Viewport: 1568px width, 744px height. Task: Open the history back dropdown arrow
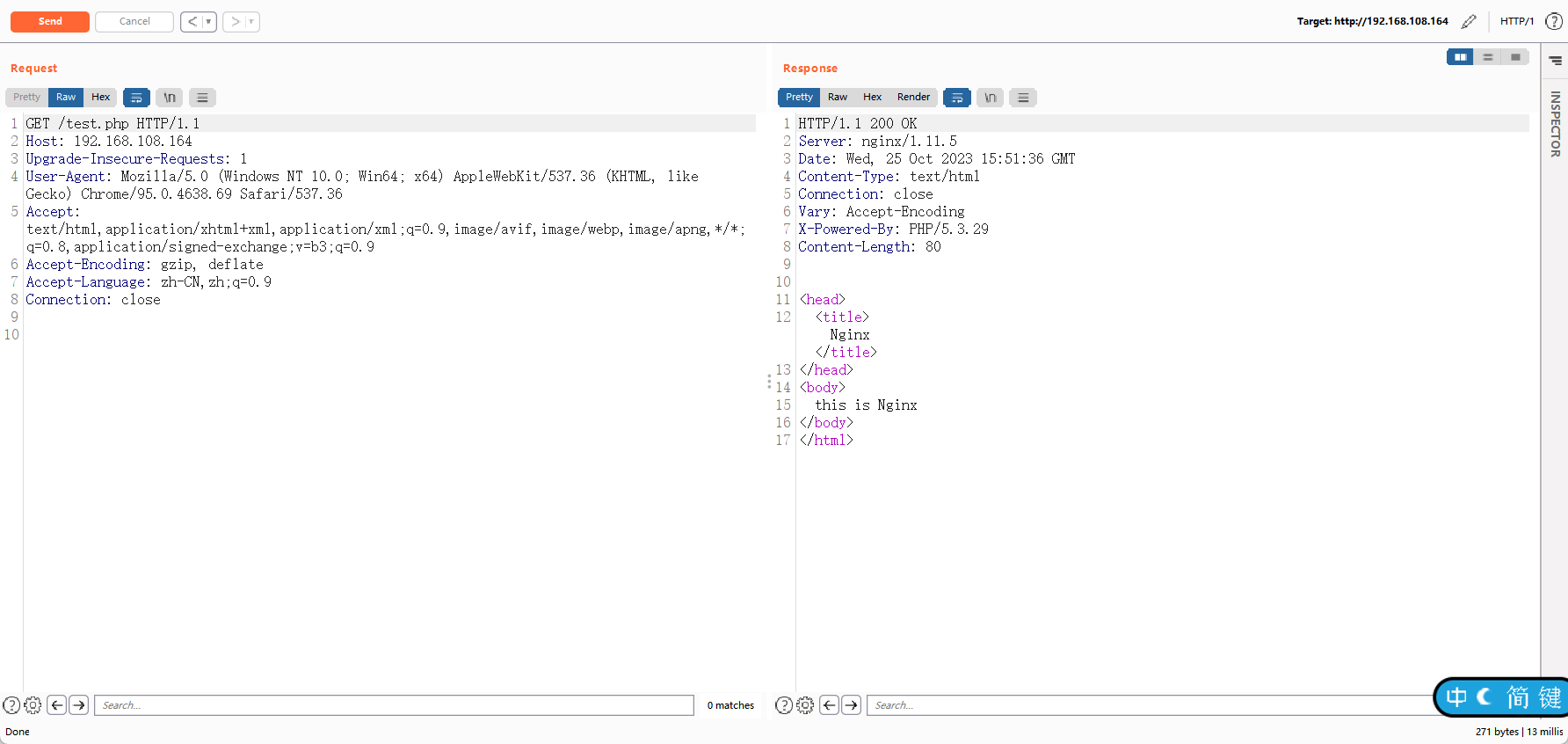pyautogui.click(x=209, y=21)
